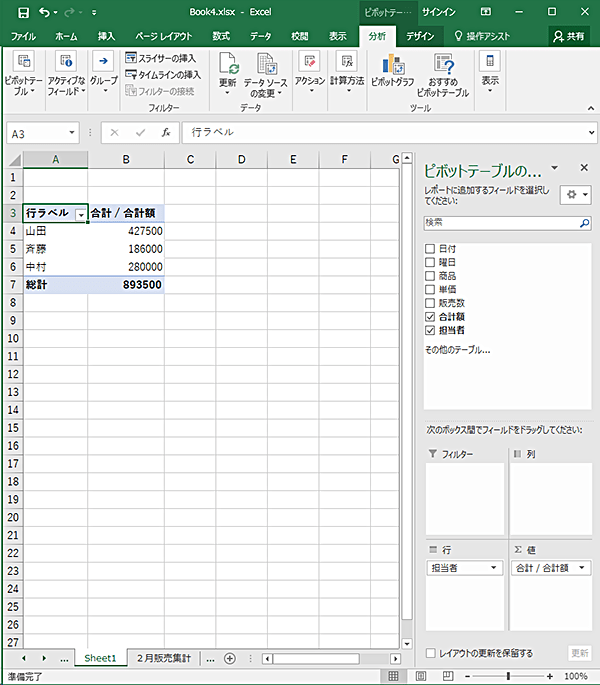Open the field list tools gear dropdown

576,195
